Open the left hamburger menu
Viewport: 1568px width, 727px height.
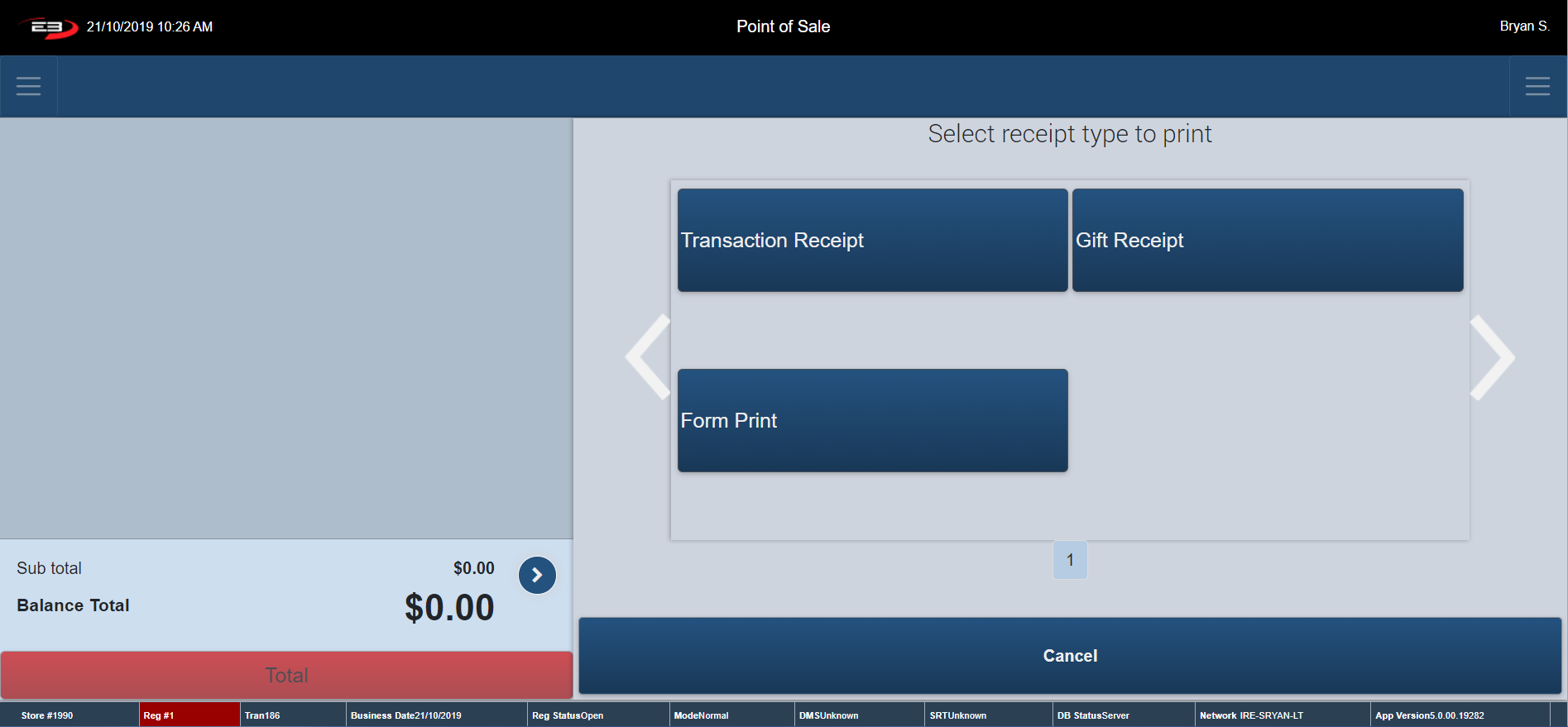tap(28, 86)
